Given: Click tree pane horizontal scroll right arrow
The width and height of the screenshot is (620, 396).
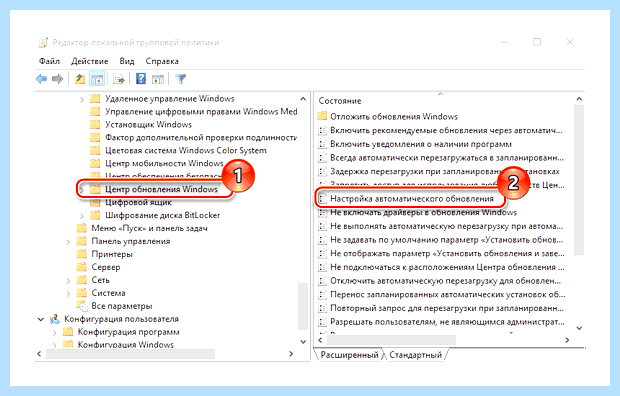Looking at the screenshot, I should coord(291,354).
